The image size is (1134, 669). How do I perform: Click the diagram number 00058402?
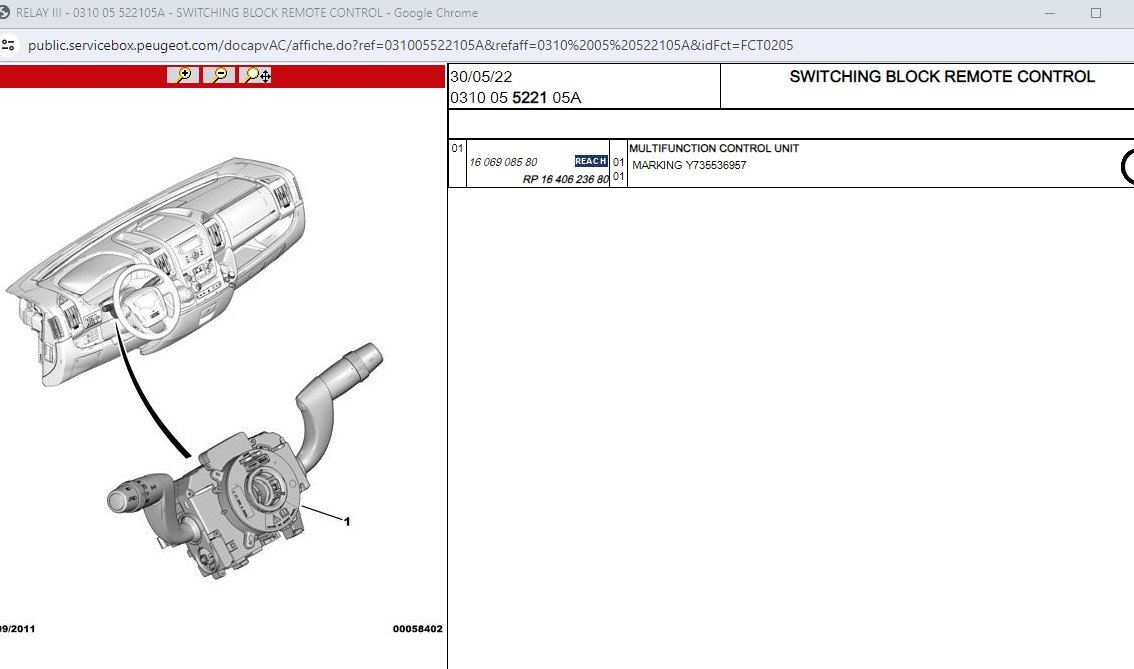pyautogui.click(x=417, y=629)
